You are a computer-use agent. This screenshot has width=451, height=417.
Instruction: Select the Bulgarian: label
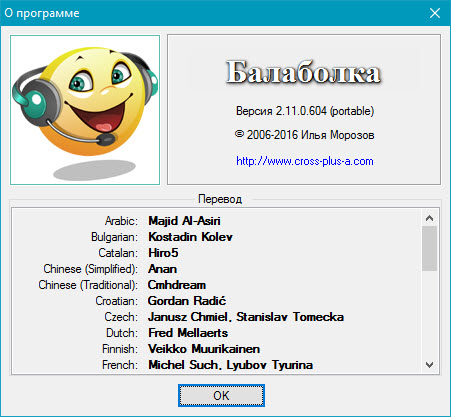(x=114, y=237)
